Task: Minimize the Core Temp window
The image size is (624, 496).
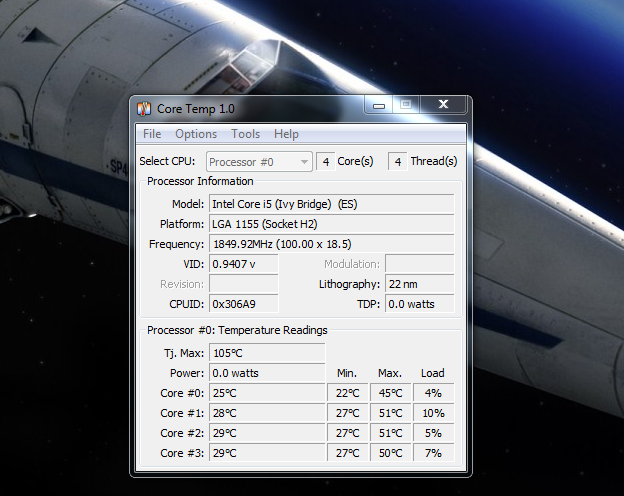Action: (378, 105)
